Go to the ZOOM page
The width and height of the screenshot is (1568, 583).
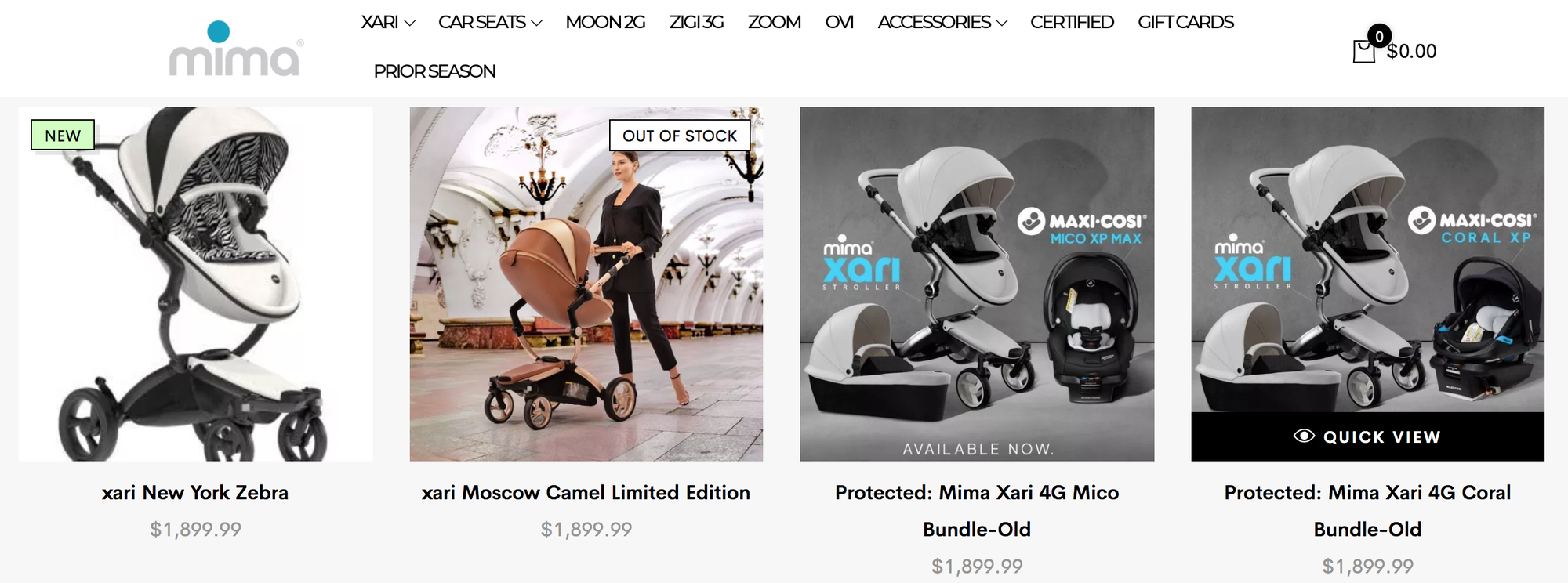pyautogui.click(x=774, y=22)
